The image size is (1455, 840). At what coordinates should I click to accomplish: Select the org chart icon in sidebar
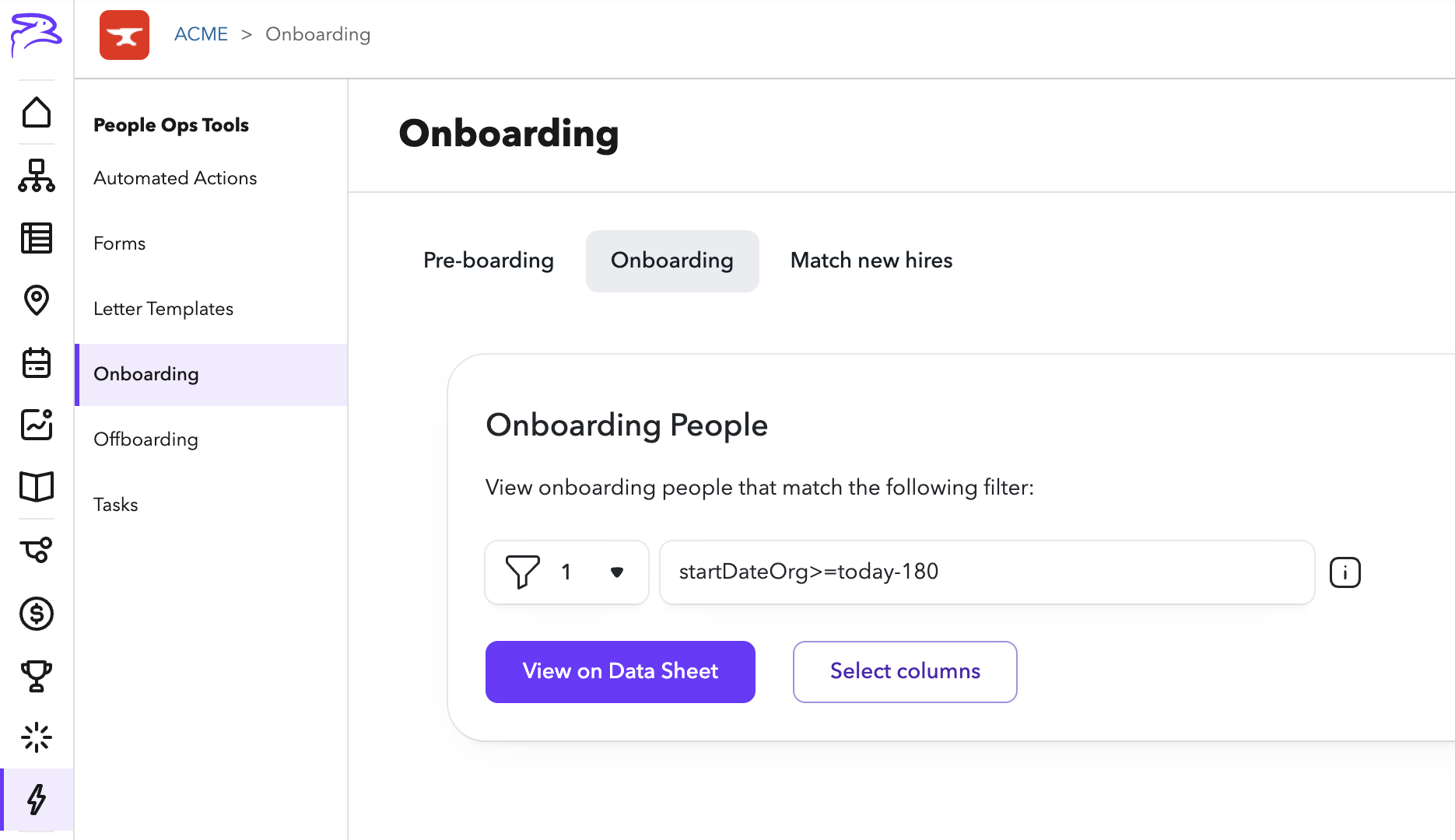click(36, 176)
